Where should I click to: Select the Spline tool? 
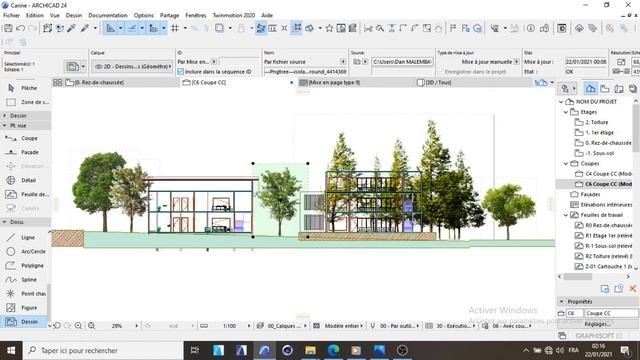[24, 280]
